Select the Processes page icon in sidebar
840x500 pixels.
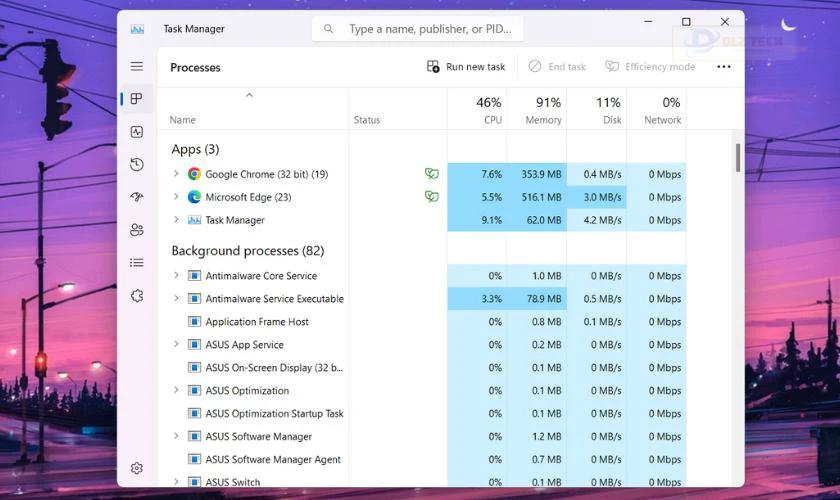pos(137,99)
